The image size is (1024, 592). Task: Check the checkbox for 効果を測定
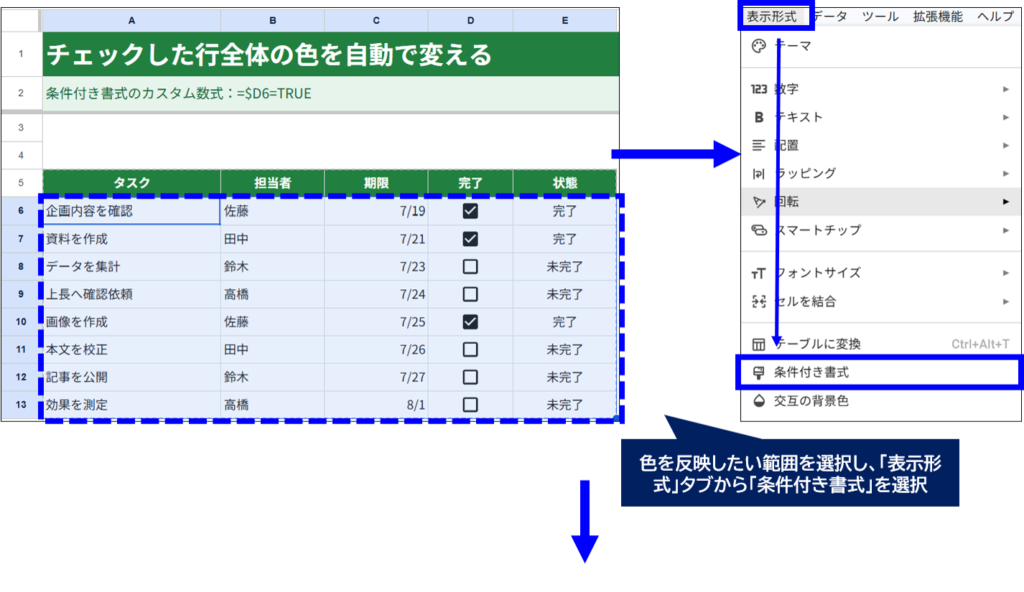point(470,404)
